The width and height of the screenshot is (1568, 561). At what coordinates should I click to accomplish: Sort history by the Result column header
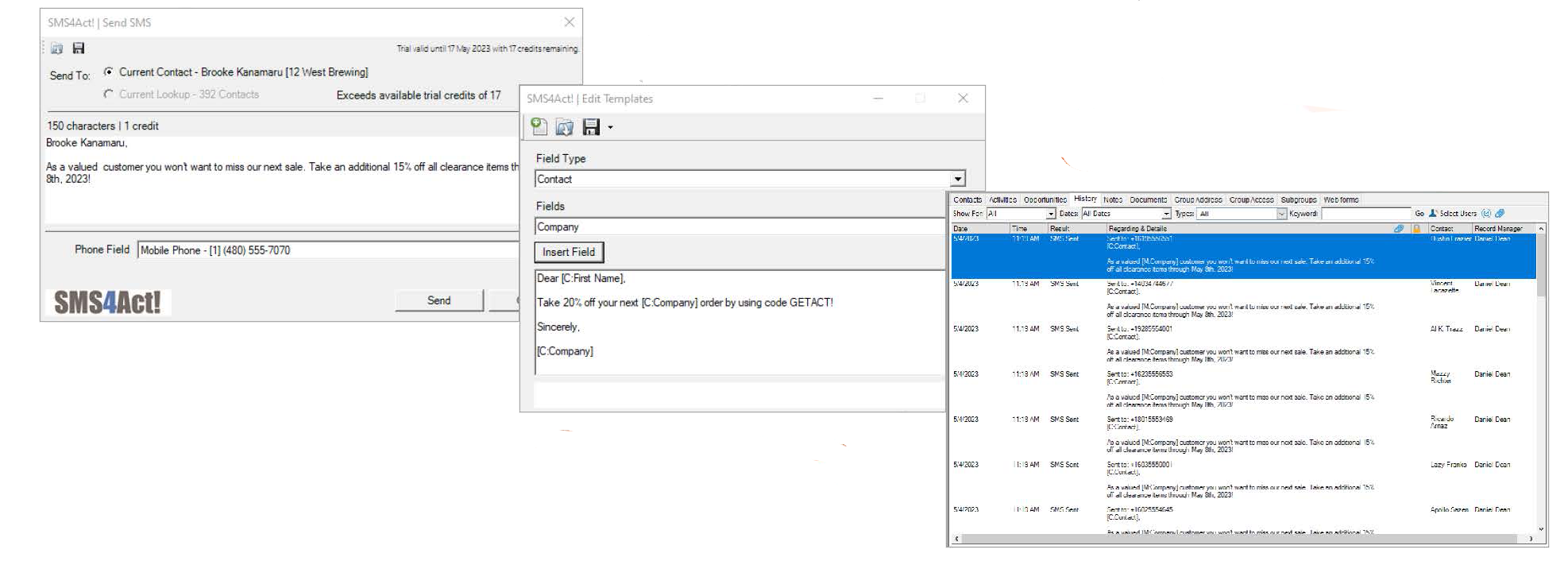point(1077,229)
